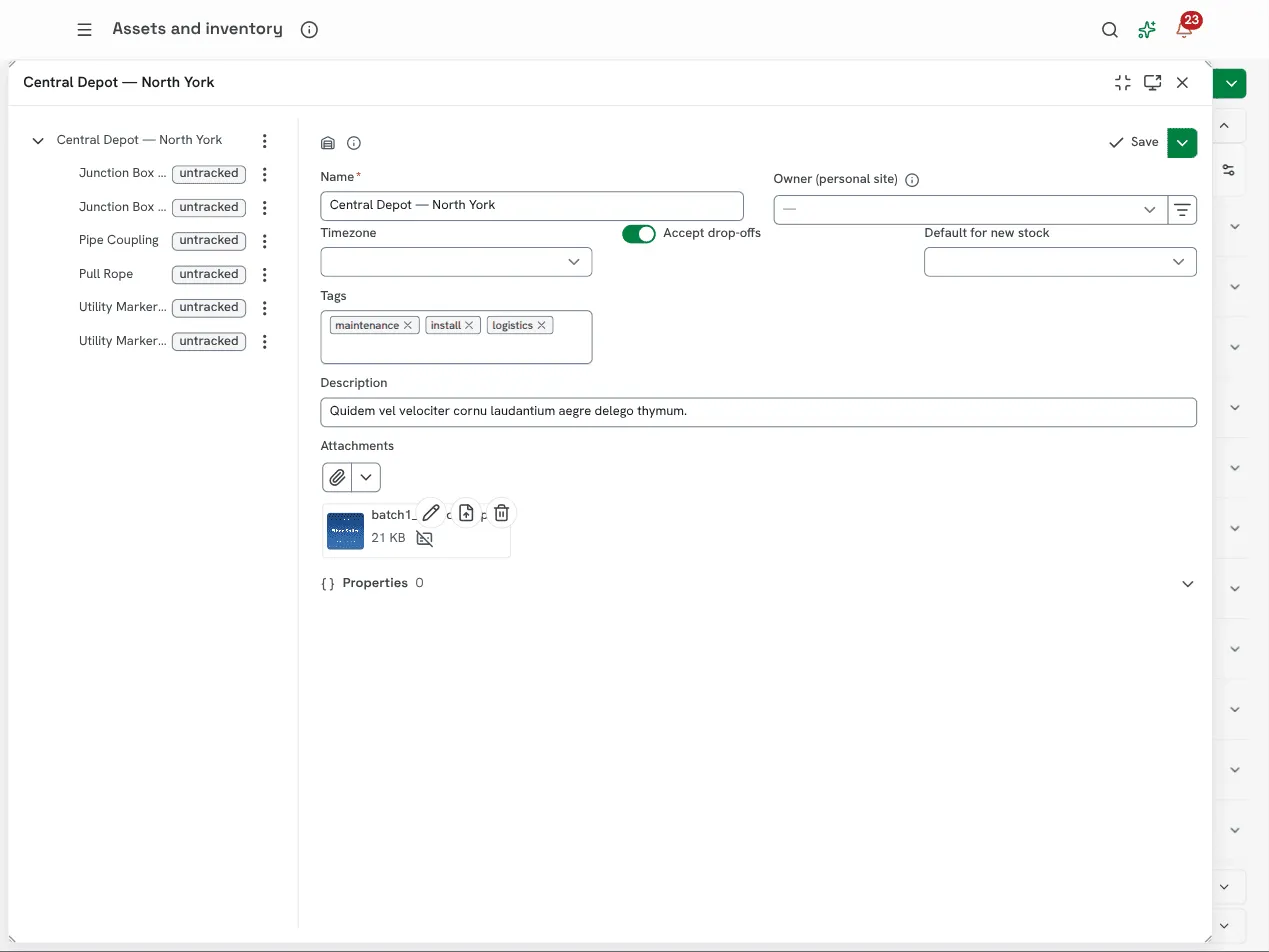The image size is (1269, 952).
Task: Expand the Properties section
Action: point(1188,584)
